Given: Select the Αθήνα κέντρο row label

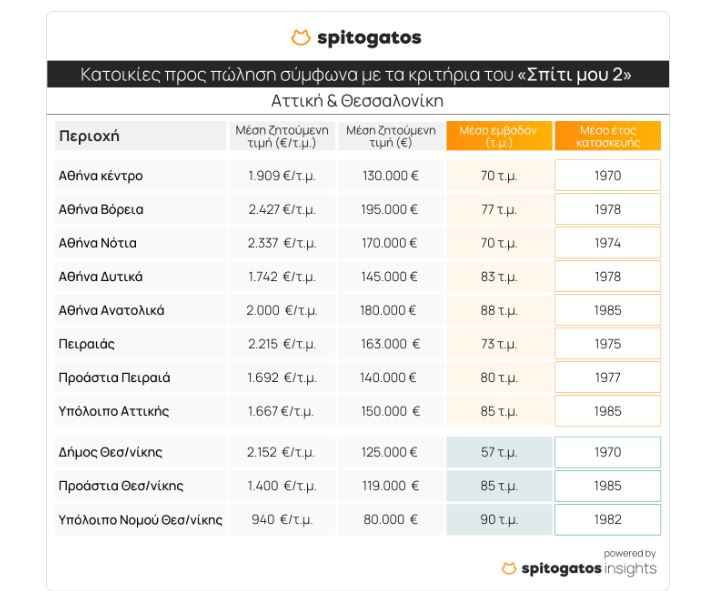Looking at the screenshot, I should coord(101,176).
